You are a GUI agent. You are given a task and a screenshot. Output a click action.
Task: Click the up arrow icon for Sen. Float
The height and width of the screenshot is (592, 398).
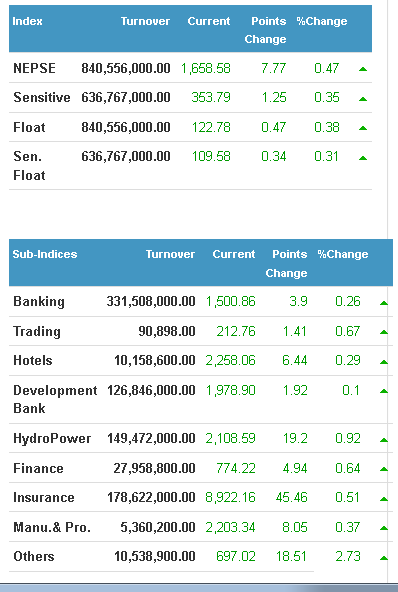pyautogui.click(x=363, y=158)
